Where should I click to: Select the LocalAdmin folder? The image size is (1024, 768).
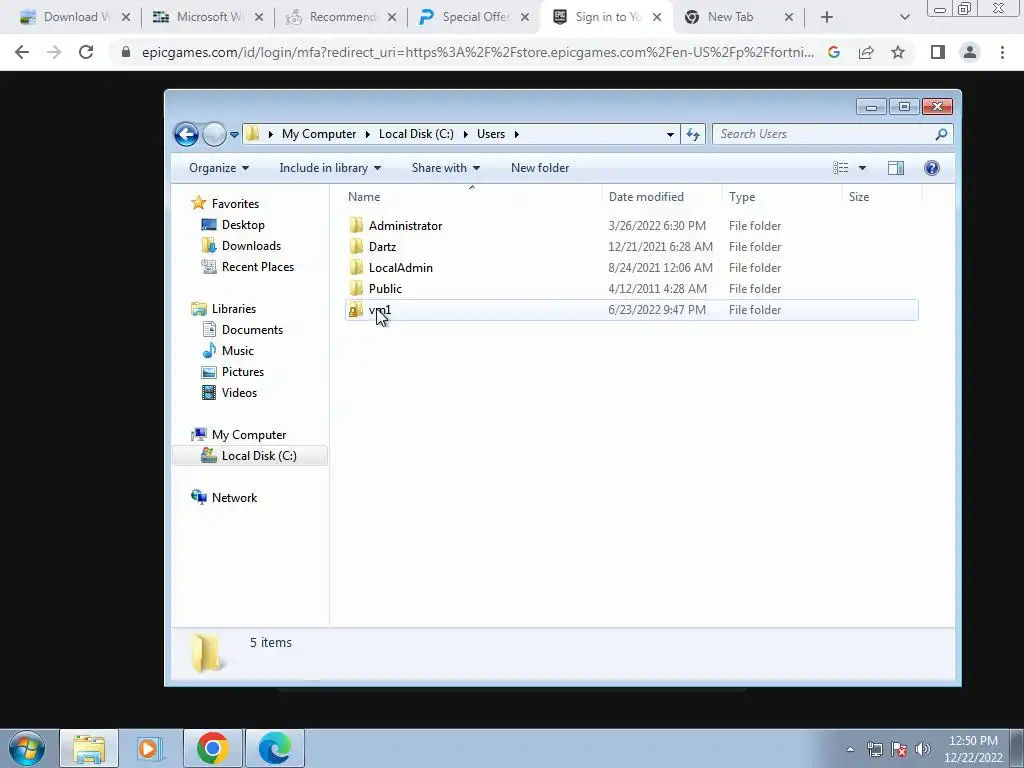[x=400, y=268]
